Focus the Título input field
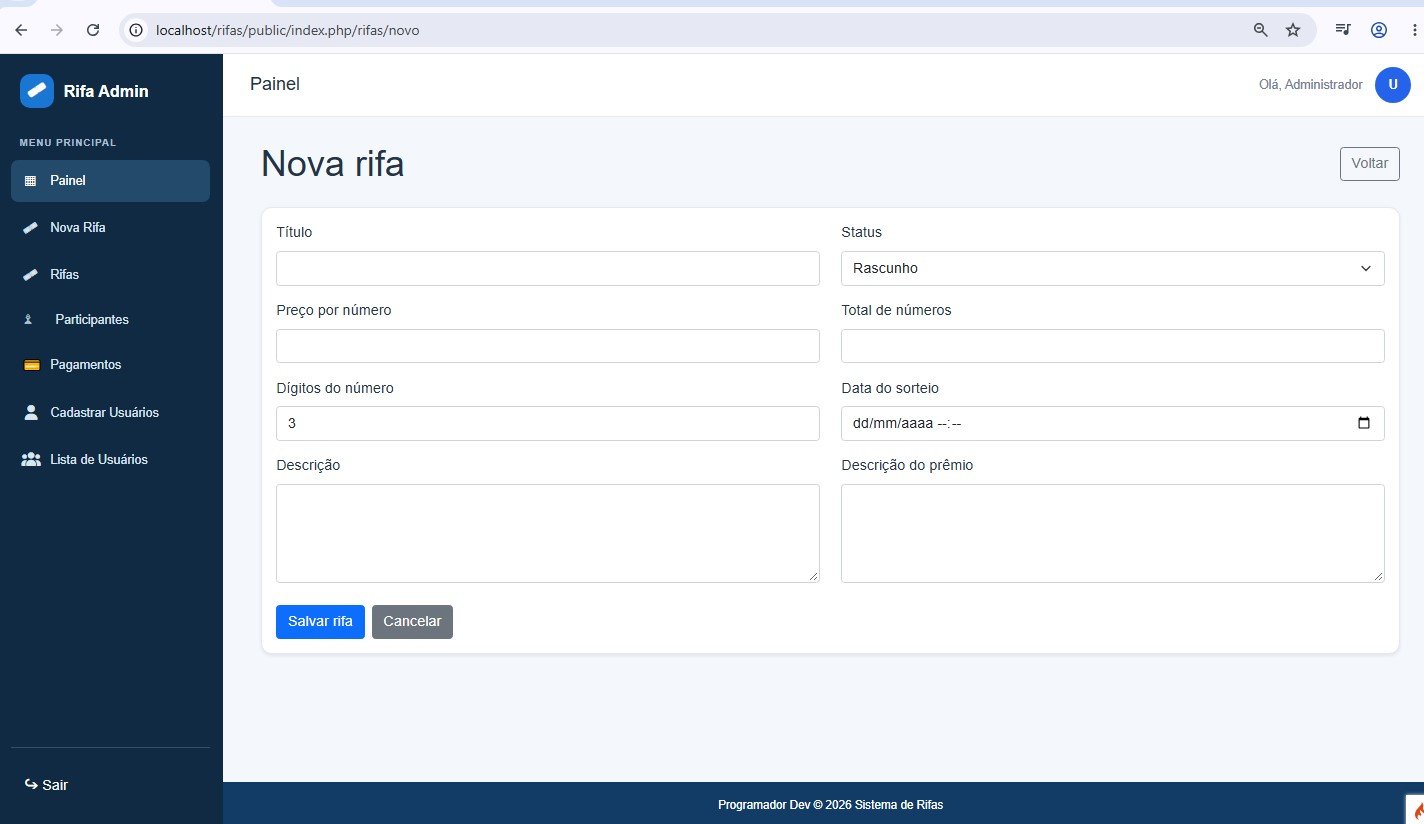The height and width of the screenshot is (824, 1424). click(x=548, y=268)
